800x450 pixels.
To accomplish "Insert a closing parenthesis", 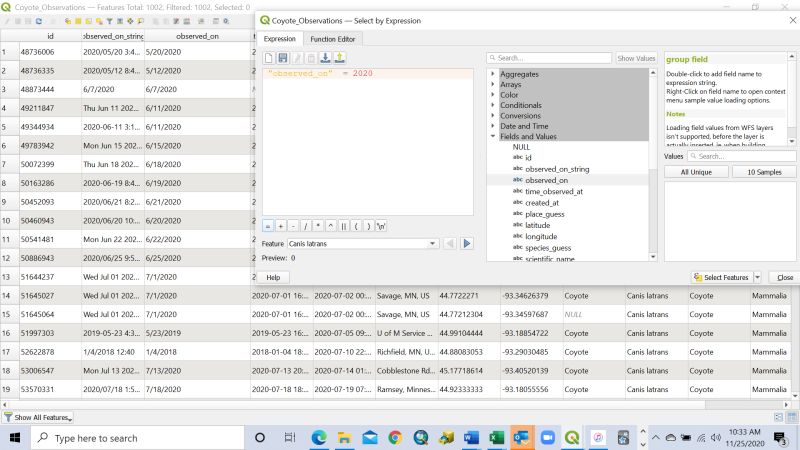I will point(368,226).
